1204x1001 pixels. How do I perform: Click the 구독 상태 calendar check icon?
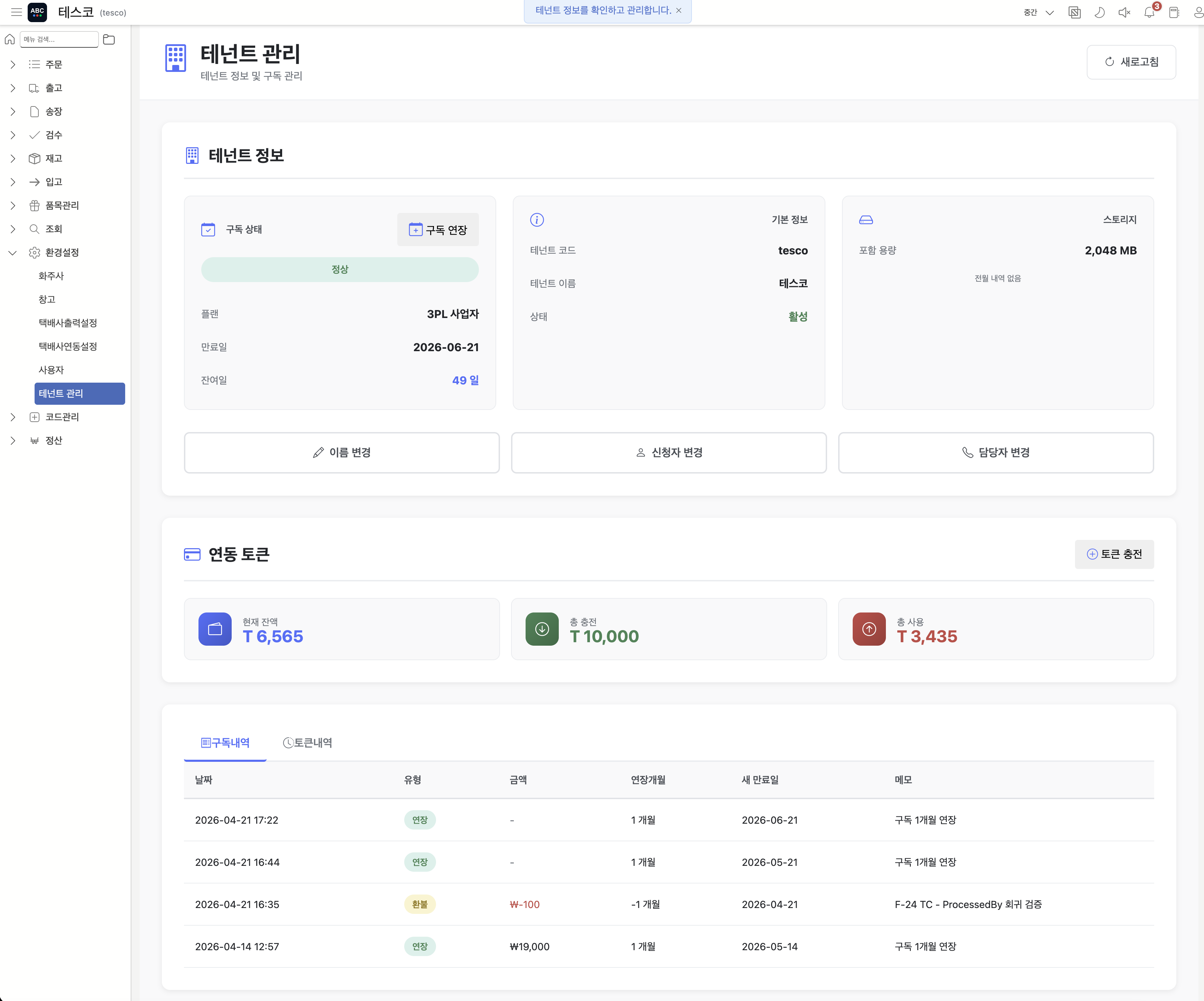[x=208, y=230]
